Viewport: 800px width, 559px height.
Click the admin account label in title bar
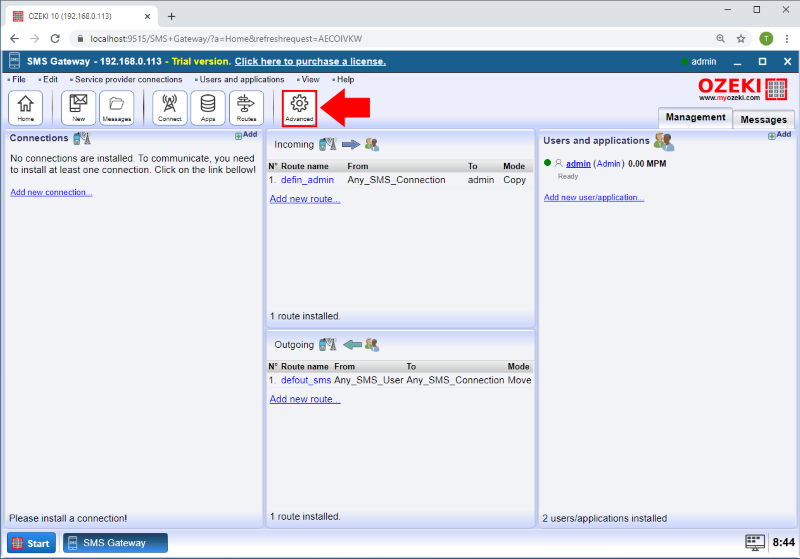coord(704,62)
